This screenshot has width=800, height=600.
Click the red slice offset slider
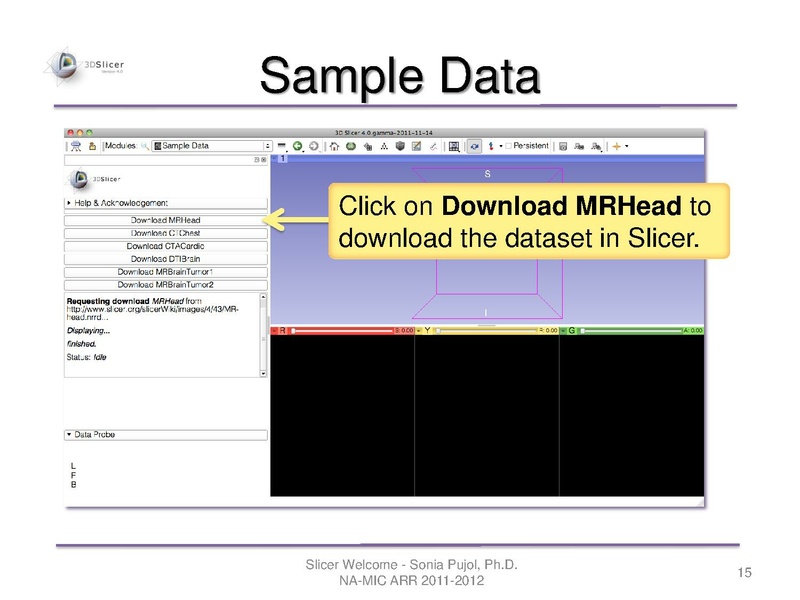pyautogui.click(x=342, y=331)
